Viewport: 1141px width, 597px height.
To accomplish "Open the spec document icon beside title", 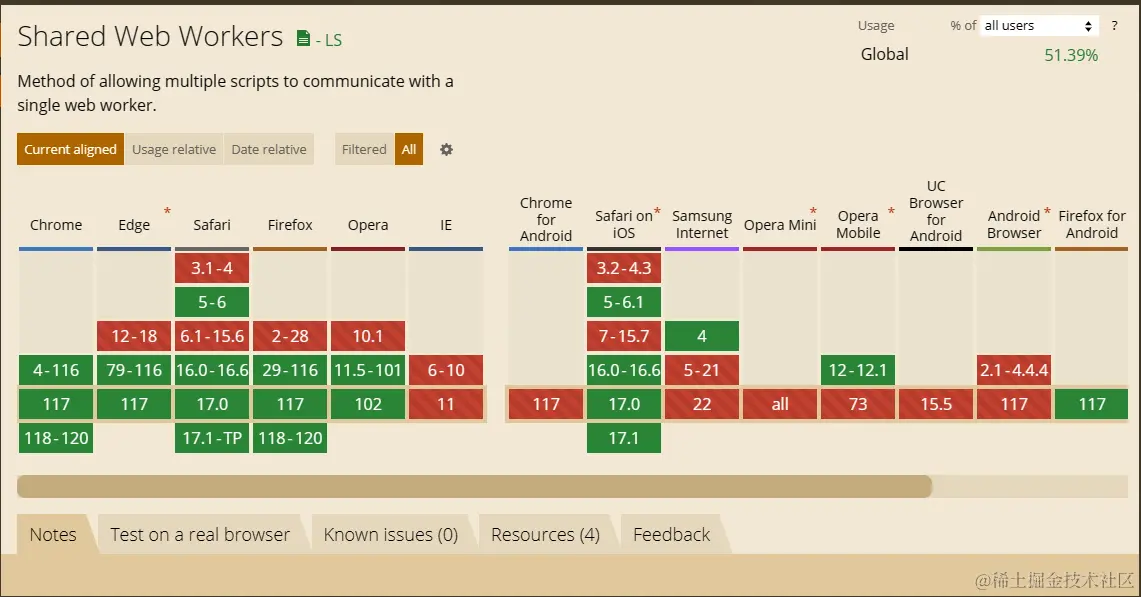I will [303, 39].
